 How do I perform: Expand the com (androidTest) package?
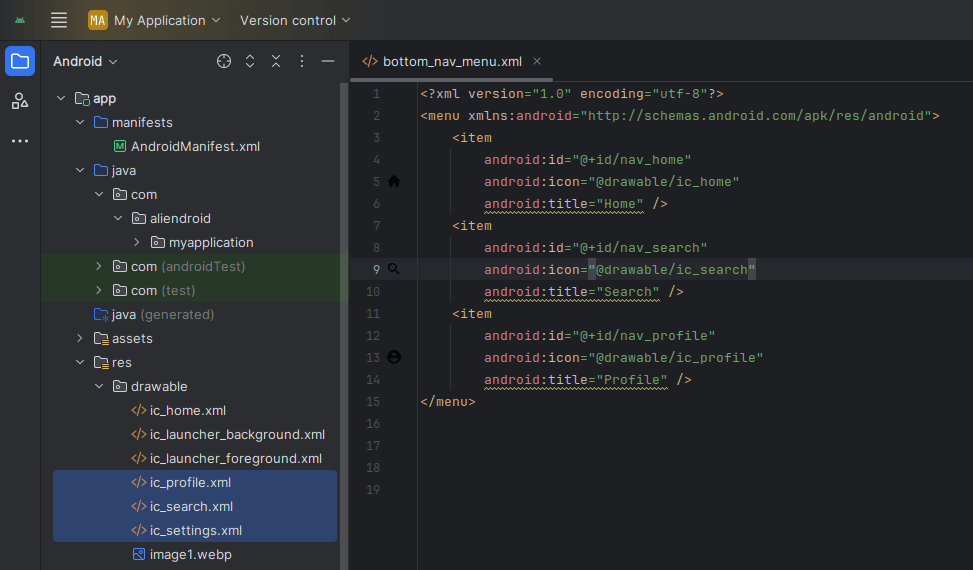coord(99,266)
